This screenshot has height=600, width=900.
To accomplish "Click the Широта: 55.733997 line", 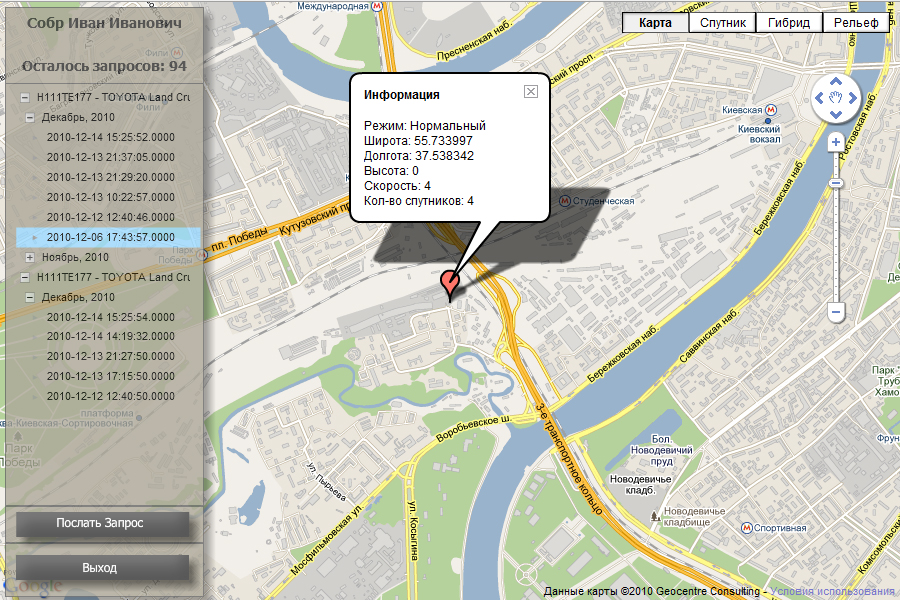I will [x=418, y=141].
